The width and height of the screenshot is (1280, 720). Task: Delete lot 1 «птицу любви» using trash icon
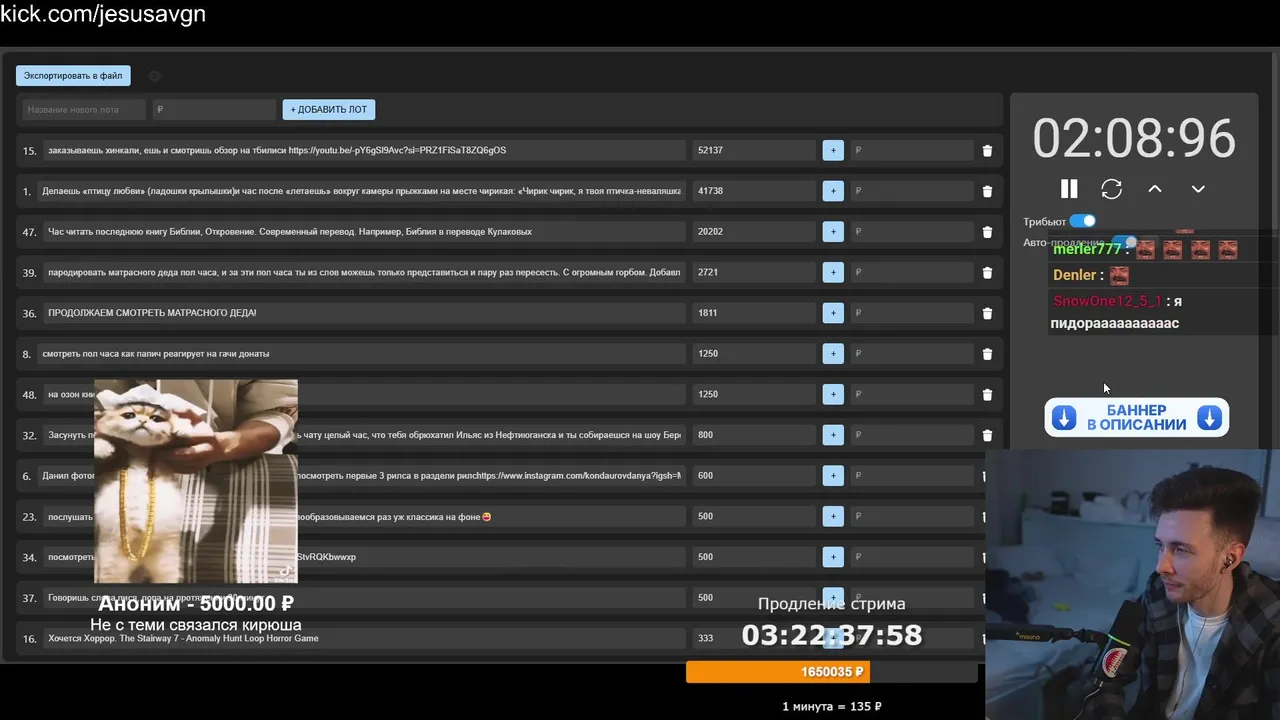(x=987, y=191)
